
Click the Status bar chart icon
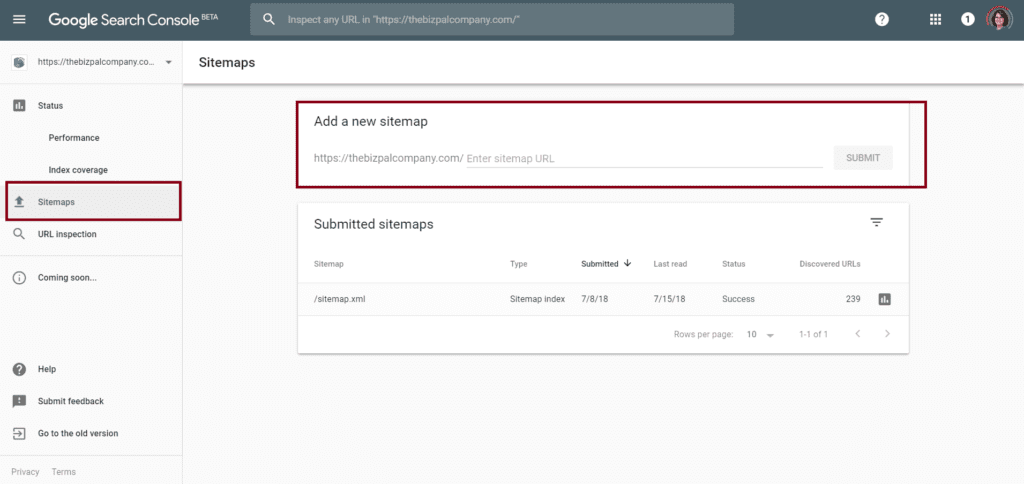(20, 105)
